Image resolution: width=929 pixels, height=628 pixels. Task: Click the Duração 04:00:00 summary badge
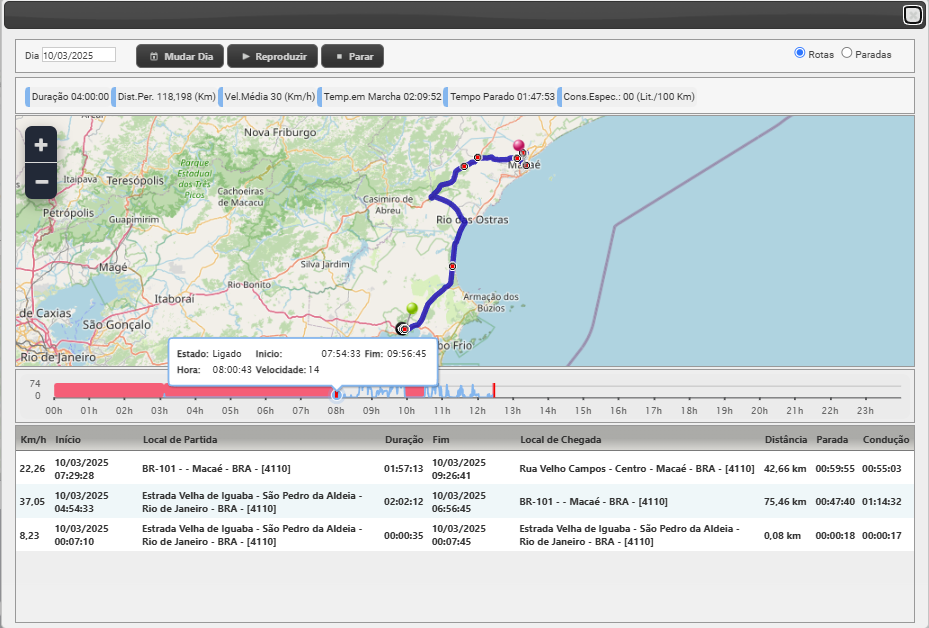tap(68, 97)
